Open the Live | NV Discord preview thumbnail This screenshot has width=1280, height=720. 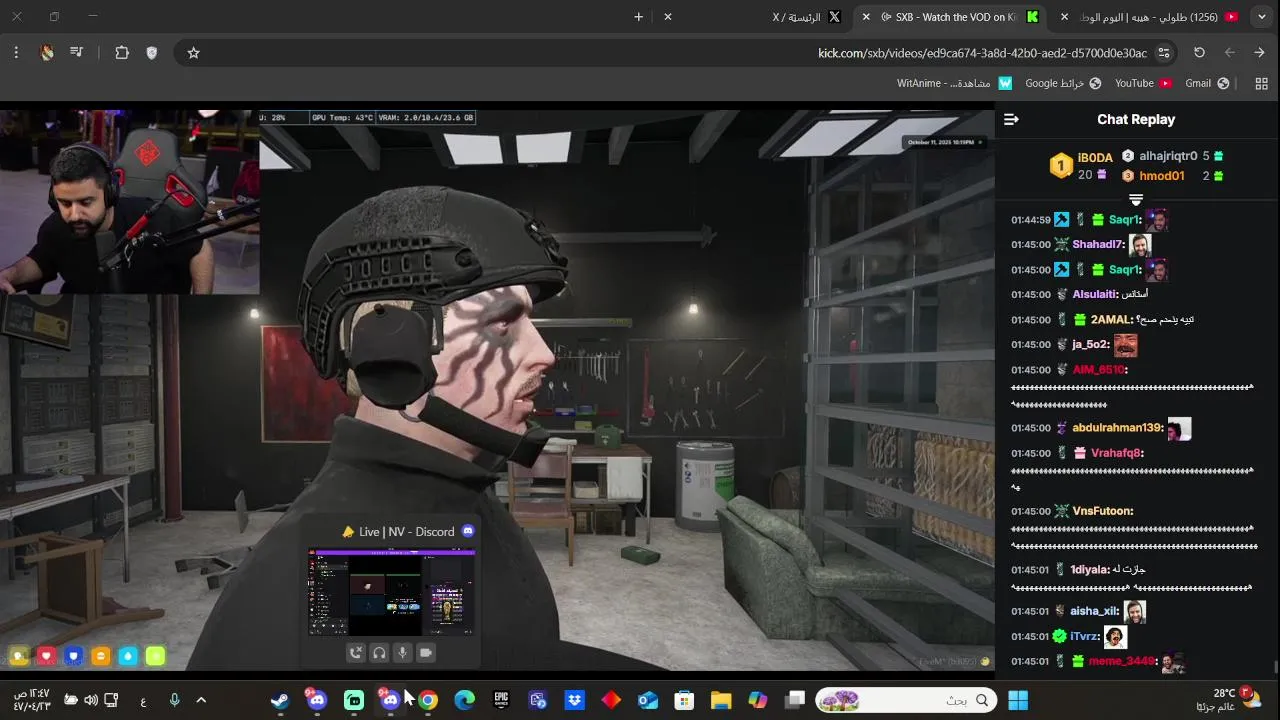392,592
